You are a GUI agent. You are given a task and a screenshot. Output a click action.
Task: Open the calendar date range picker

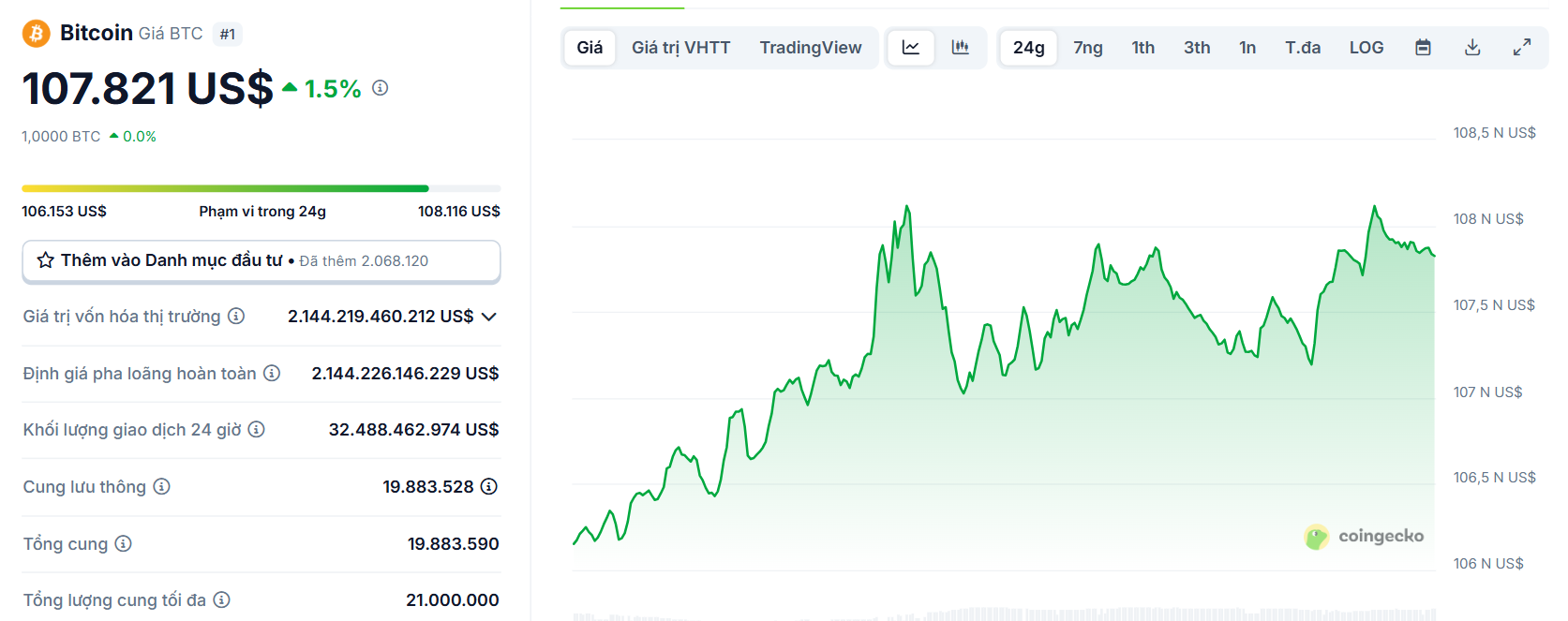pos(1423,48)
